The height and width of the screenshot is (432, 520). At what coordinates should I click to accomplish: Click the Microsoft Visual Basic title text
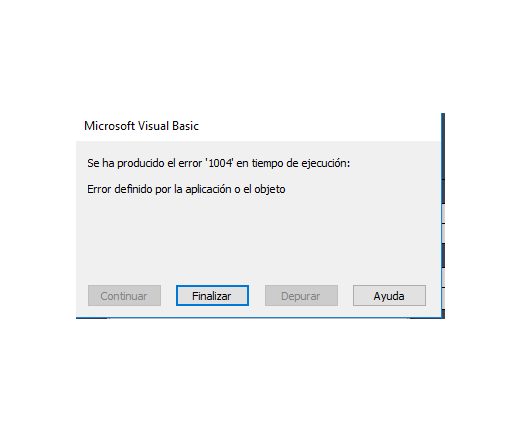point(141,126)
